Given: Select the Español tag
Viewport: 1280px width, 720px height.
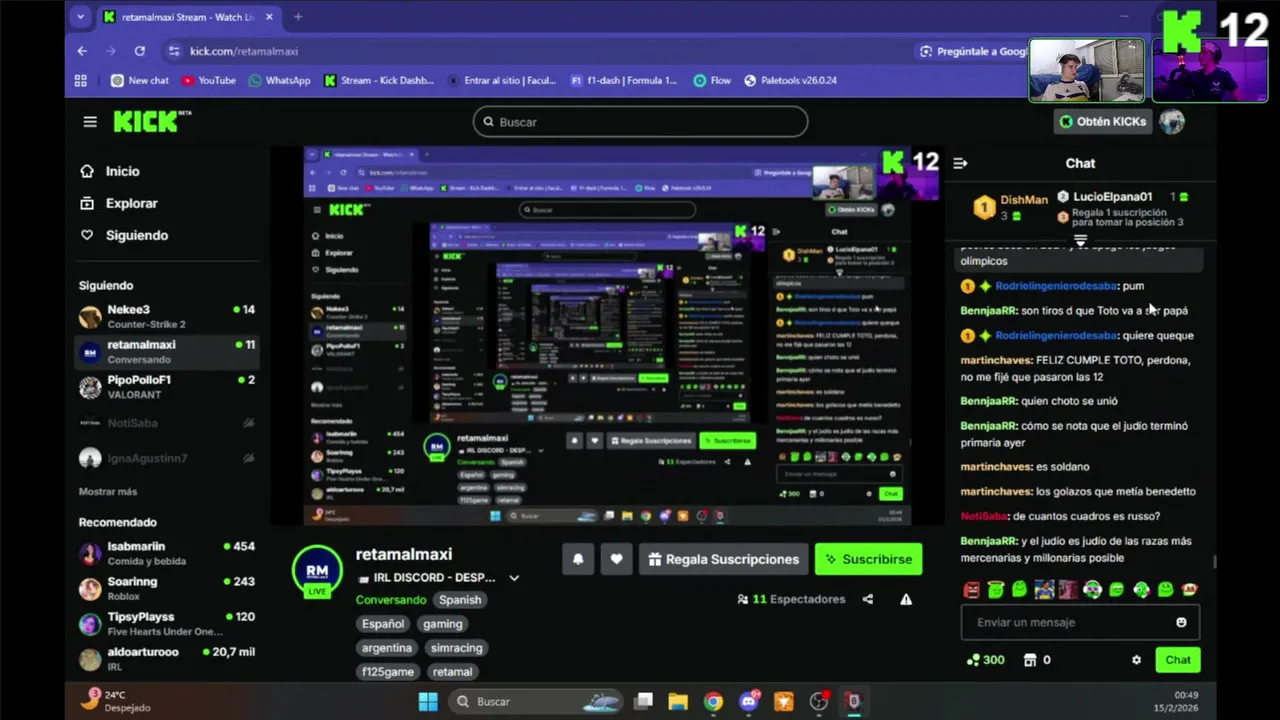Looking at the screenshot, I should click(383, 624).
